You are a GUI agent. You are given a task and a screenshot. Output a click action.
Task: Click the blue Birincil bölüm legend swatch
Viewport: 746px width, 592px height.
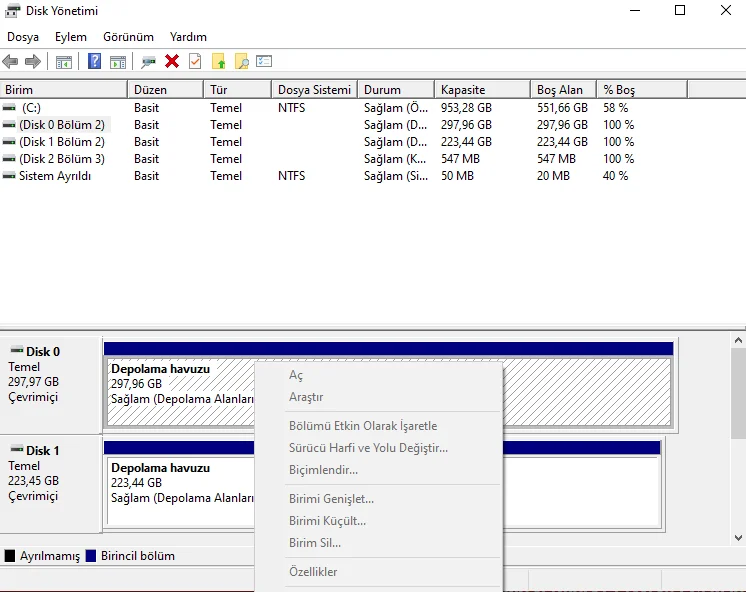[x=91, y=556]
